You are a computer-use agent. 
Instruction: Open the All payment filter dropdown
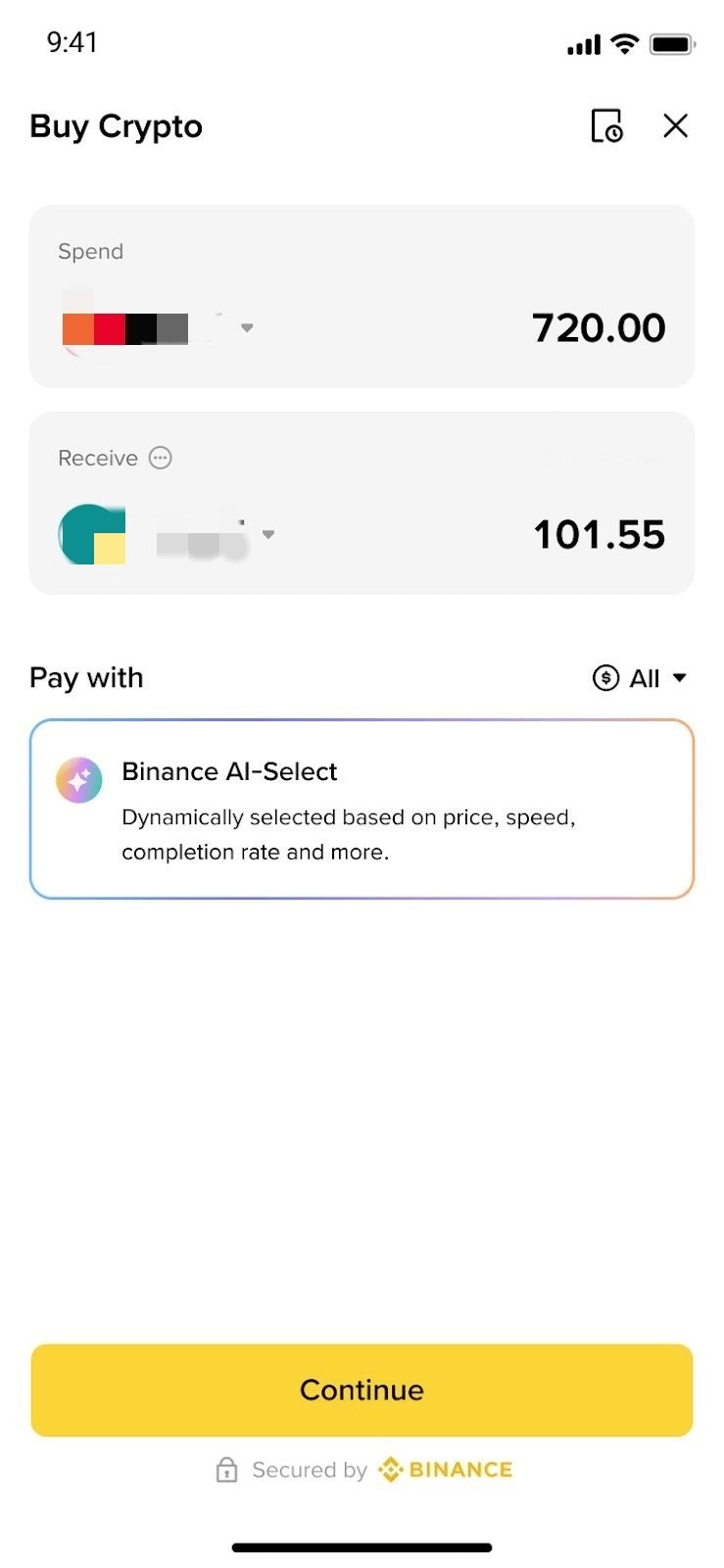click(x=640, y=678)
